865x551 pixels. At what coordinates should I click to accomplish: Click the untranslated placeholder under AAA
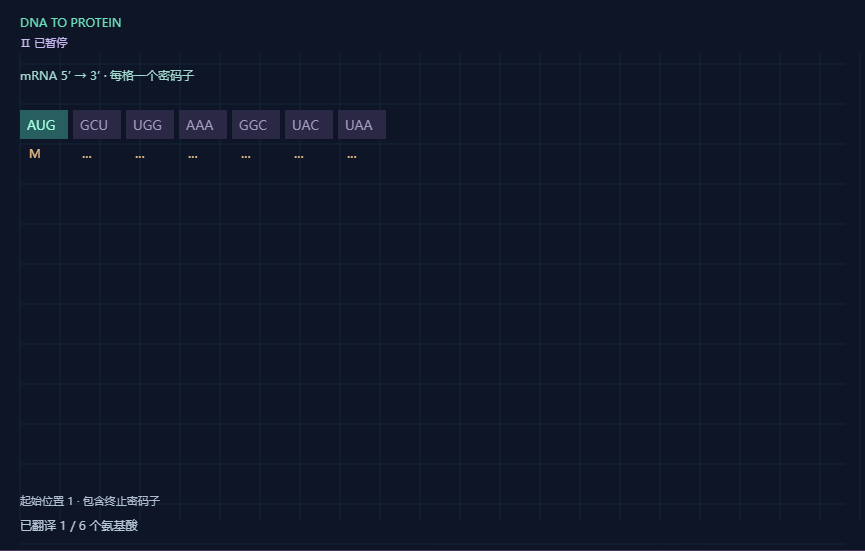tap(193, 156)
